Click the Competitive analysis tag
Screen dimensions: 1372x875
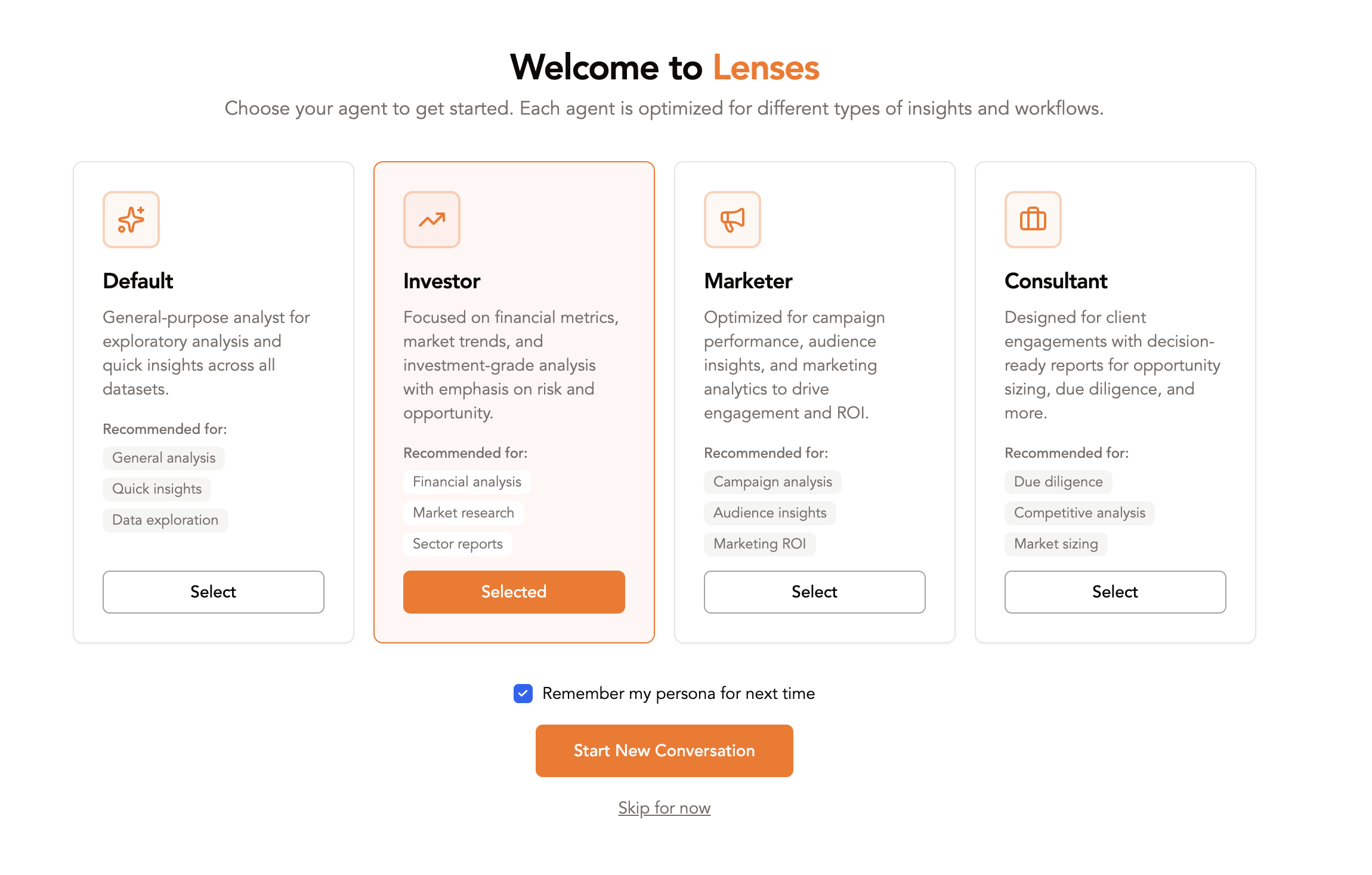(1080, 513)
